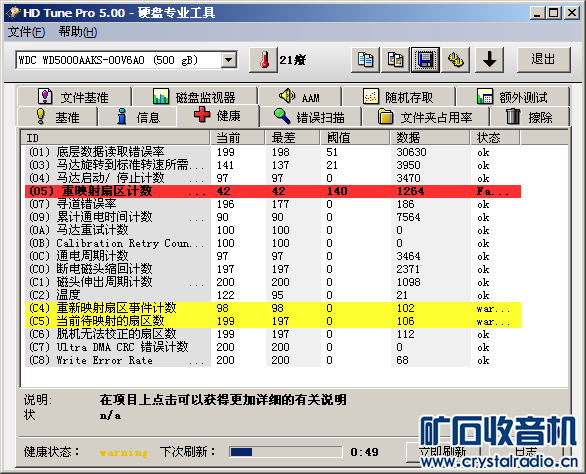The image size is (586, 474).
Task: Select the 健康 tab
Action: pyautogui.click(x=218, y=116)
